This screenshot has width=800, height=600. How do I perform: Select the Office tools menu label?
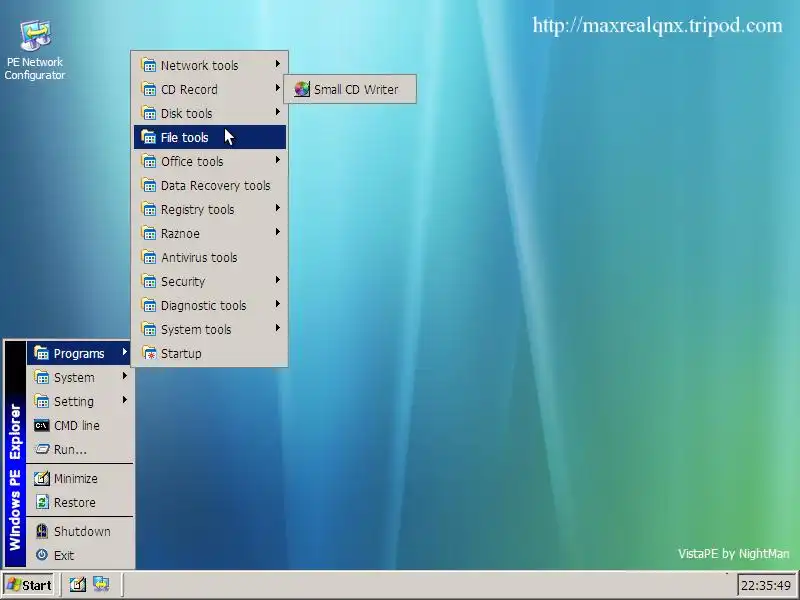192,161
